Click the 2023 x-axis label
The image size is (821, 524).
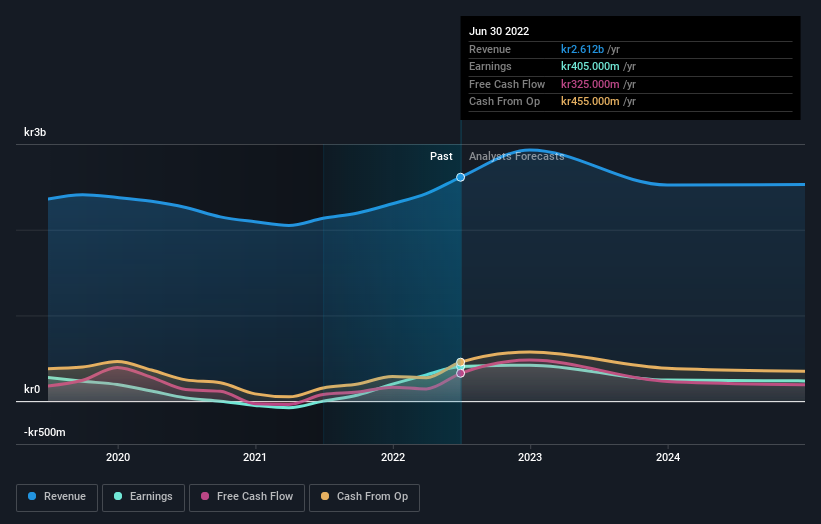(x=530, y=458)
